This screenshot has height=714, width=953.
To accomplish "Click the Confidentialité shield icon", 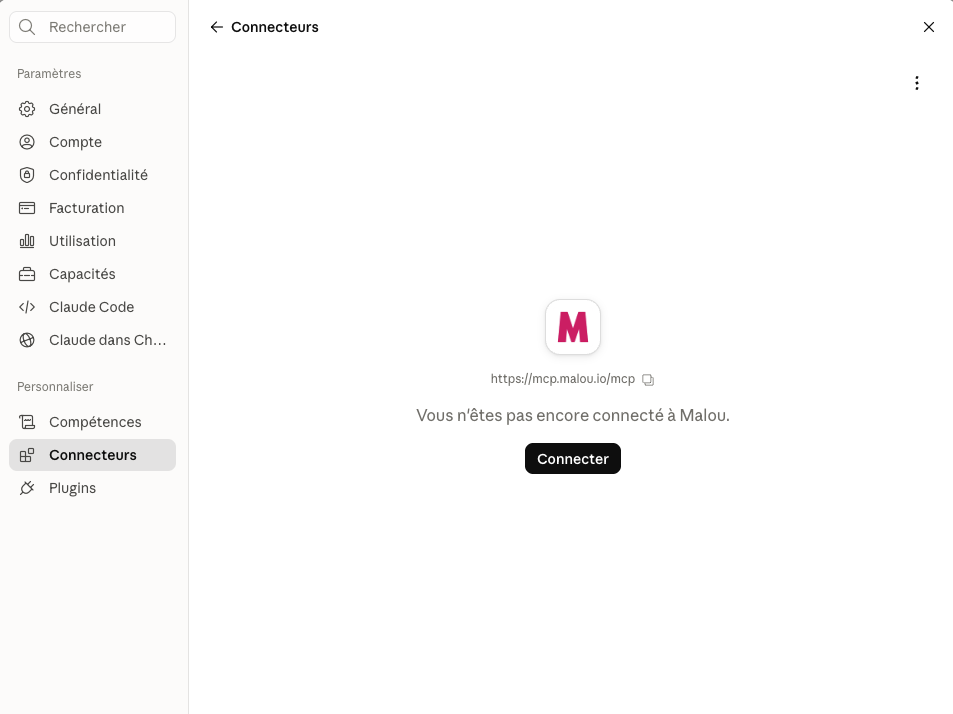I will [x=27, y=175].
